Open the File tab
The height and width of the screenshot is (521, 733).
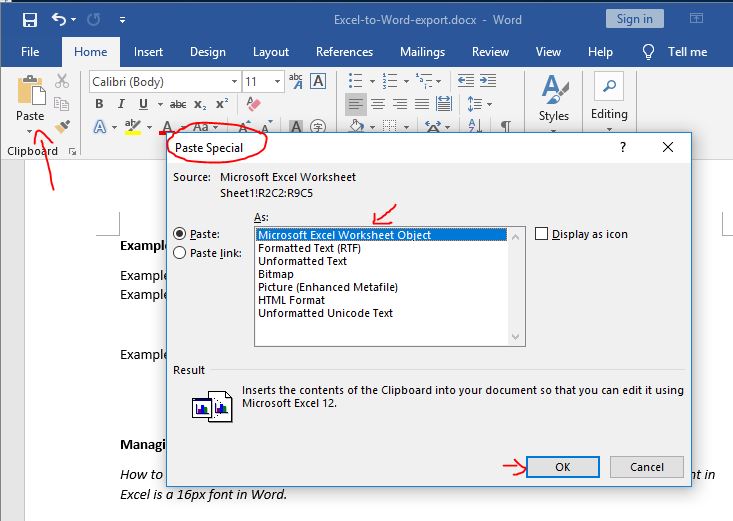point(30,52)
